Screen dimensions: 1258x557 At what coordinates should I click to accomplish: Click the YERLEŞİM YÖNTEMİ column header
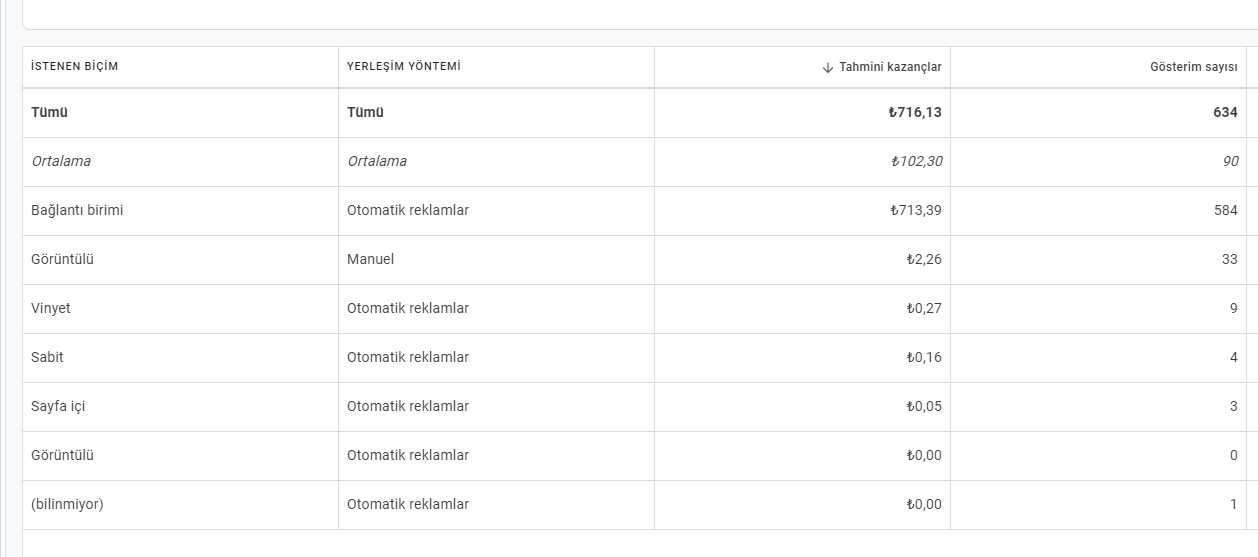click(404, 67)
